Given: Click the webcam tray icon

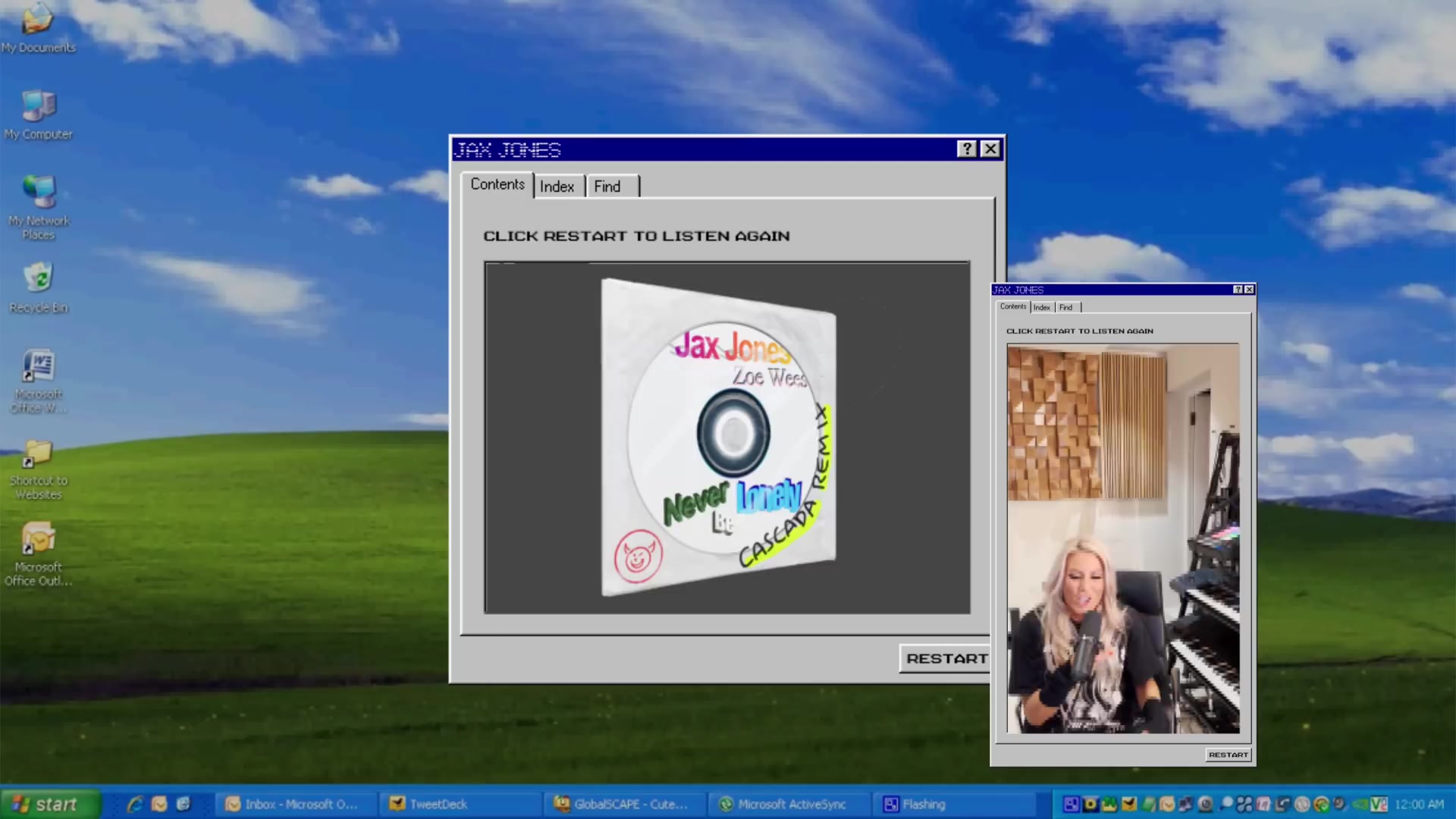Looking at the screenshot, I should click(1205, 804).
